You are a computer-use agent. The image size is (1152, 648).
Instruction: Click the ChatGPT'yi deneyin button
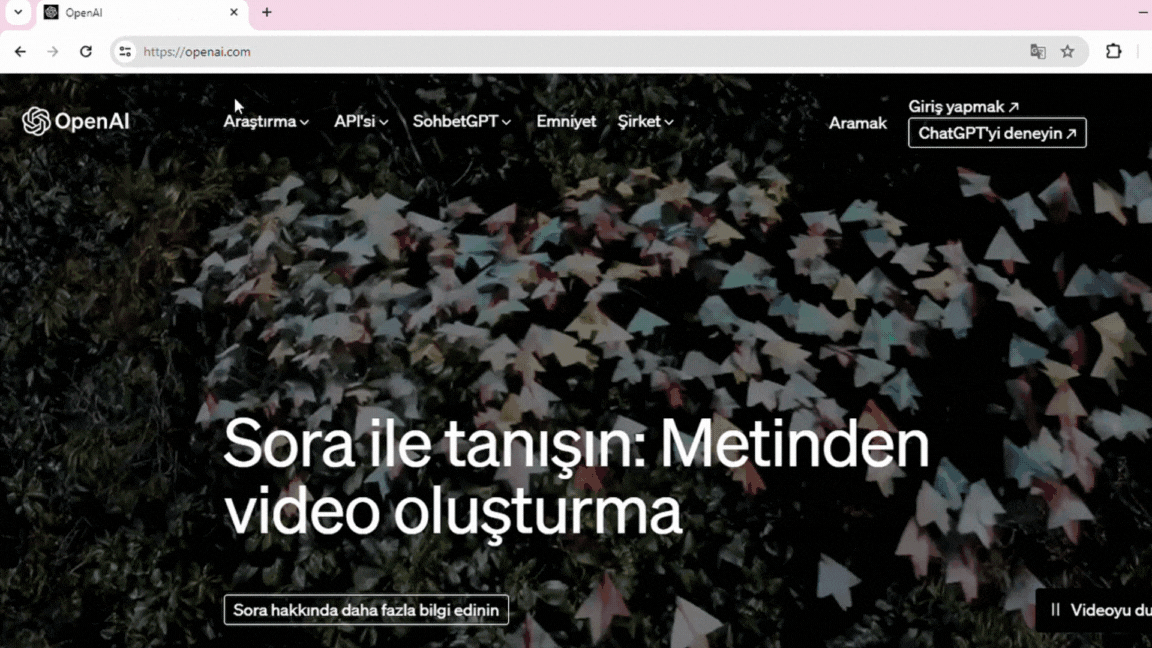pos(997,133)
